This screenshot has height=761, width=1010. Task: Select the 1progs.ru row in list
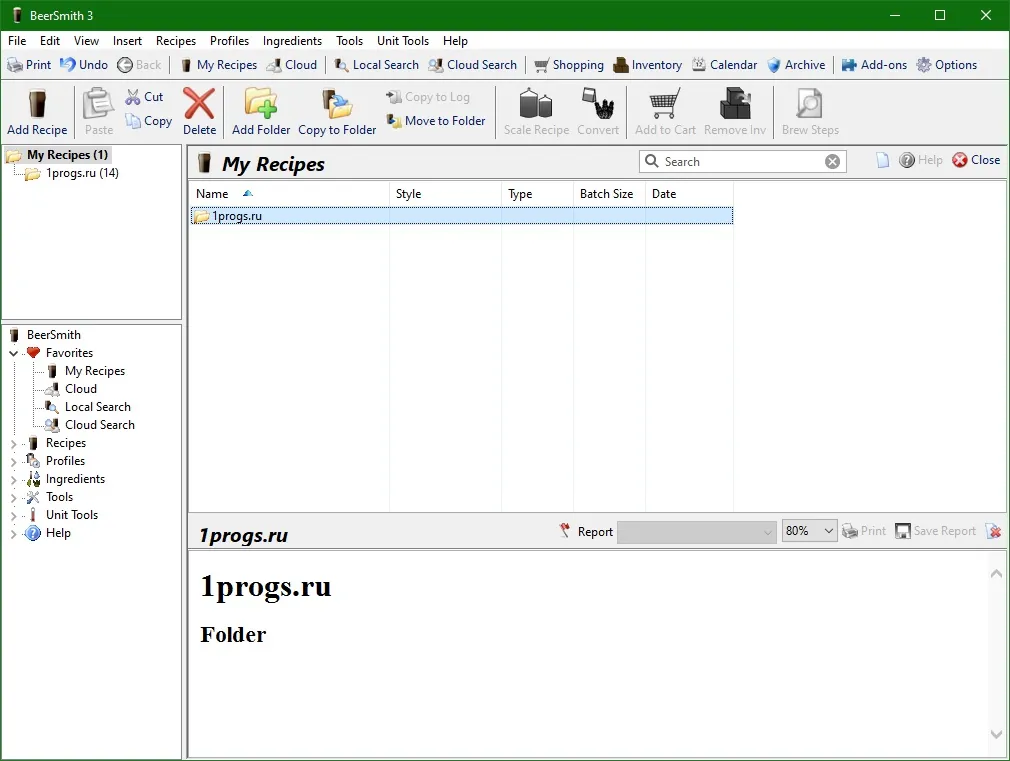coord(462,216)
